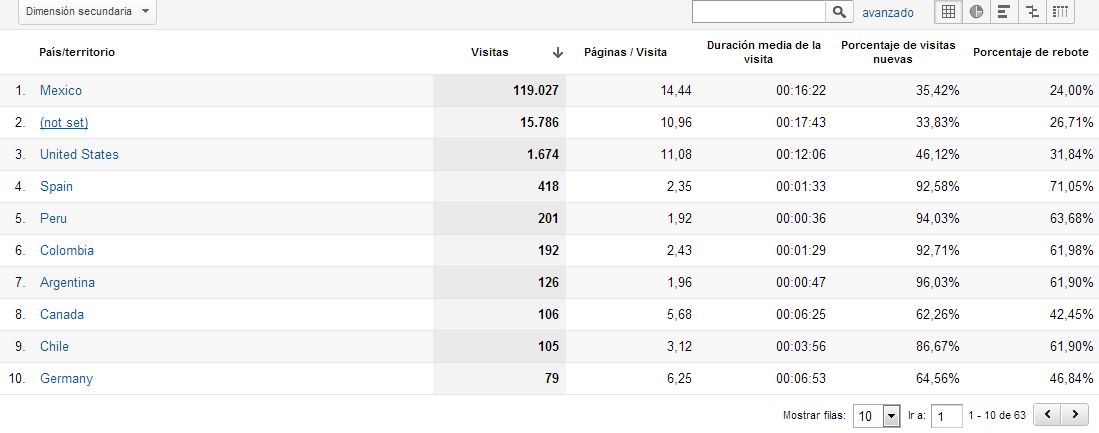Switch to pivot table view

coord(1060,12)
